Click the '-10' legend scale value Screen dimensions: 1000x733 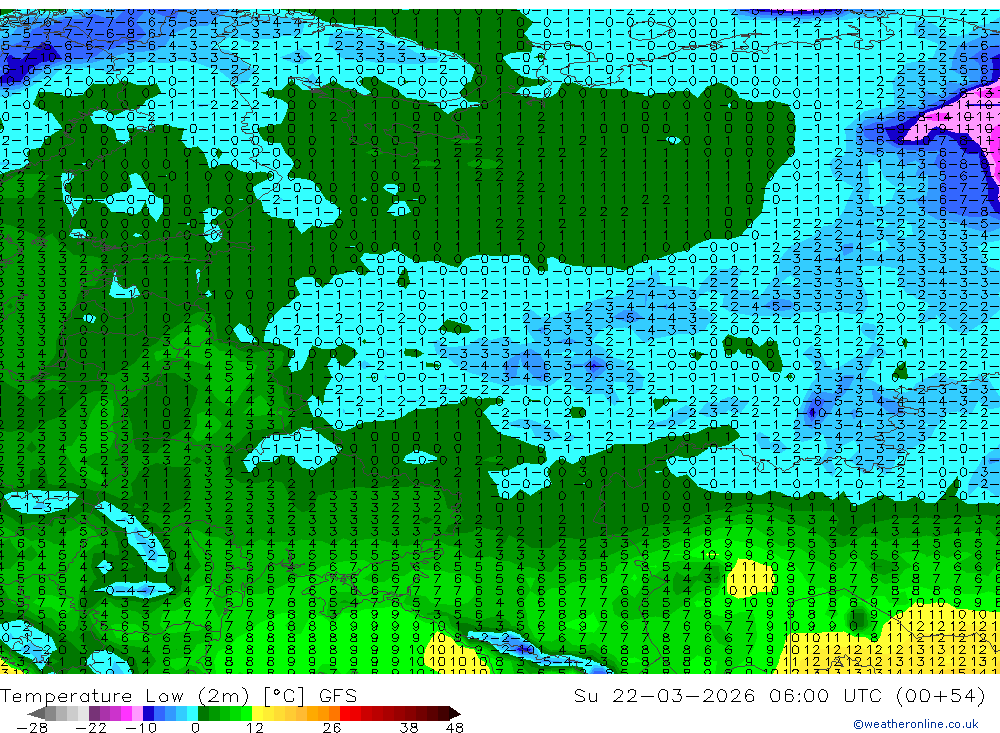coord(141,728)
